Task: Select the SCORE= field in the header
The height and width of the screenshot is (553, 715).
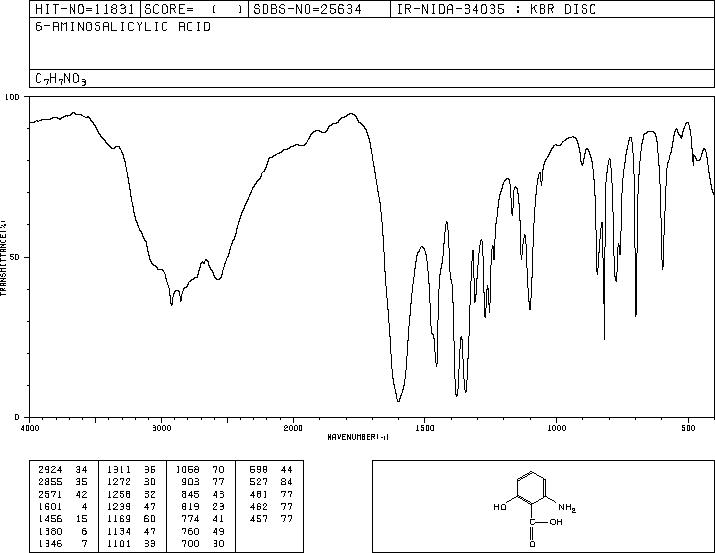Action: [x=194, y=9]
